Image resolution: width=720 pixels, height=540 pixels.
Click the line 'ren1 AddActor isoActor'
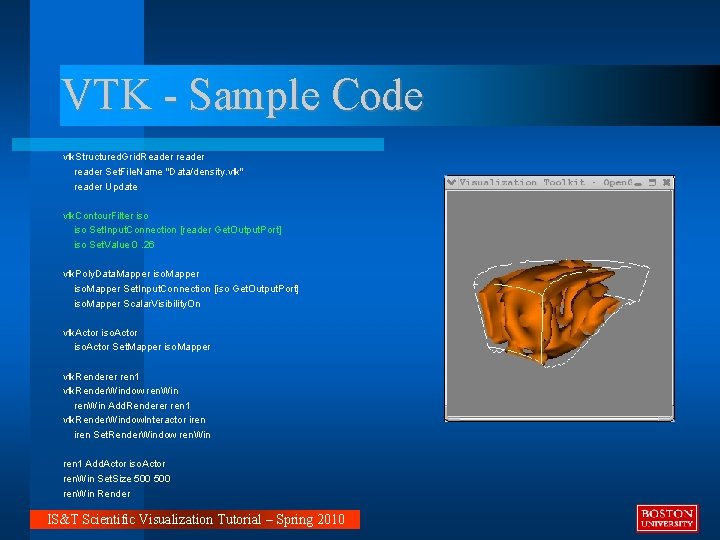tap(114, 464)
